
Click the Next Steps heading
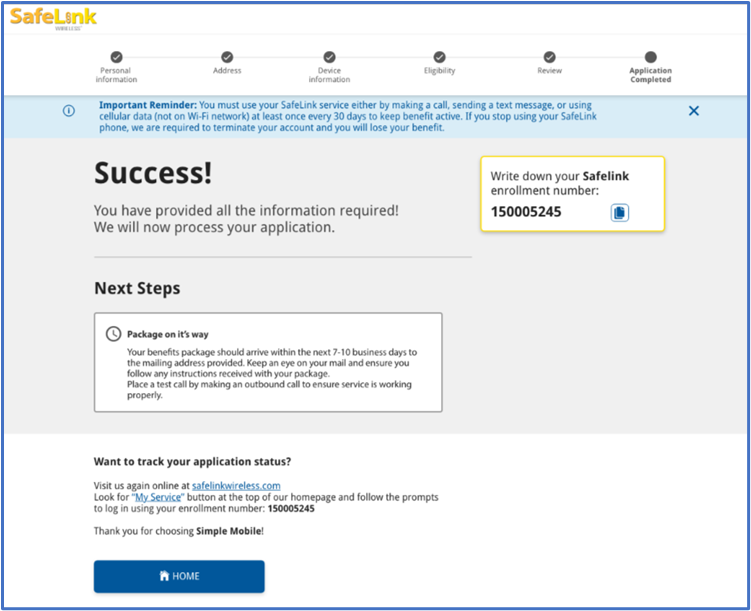click(x=137, y=288)
